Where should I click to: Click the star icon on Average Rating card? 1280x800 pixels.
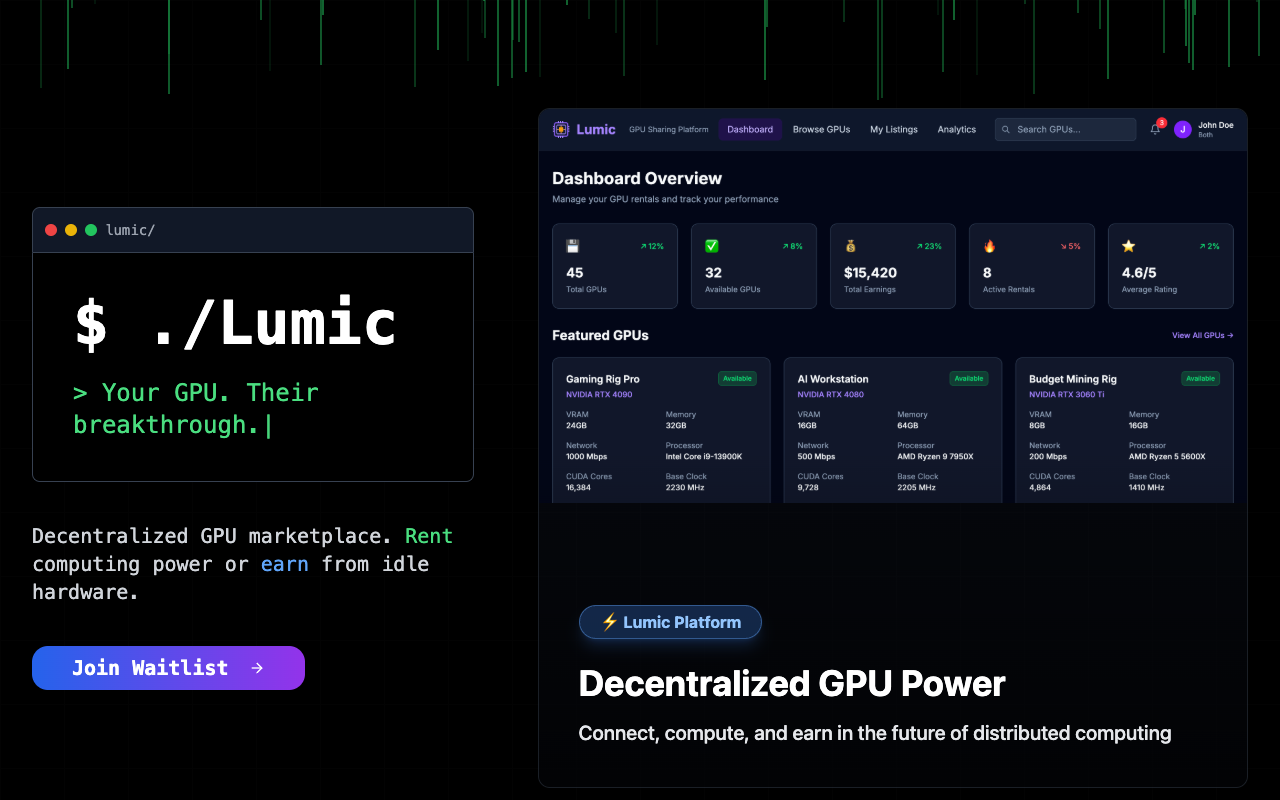point(1126,245)
